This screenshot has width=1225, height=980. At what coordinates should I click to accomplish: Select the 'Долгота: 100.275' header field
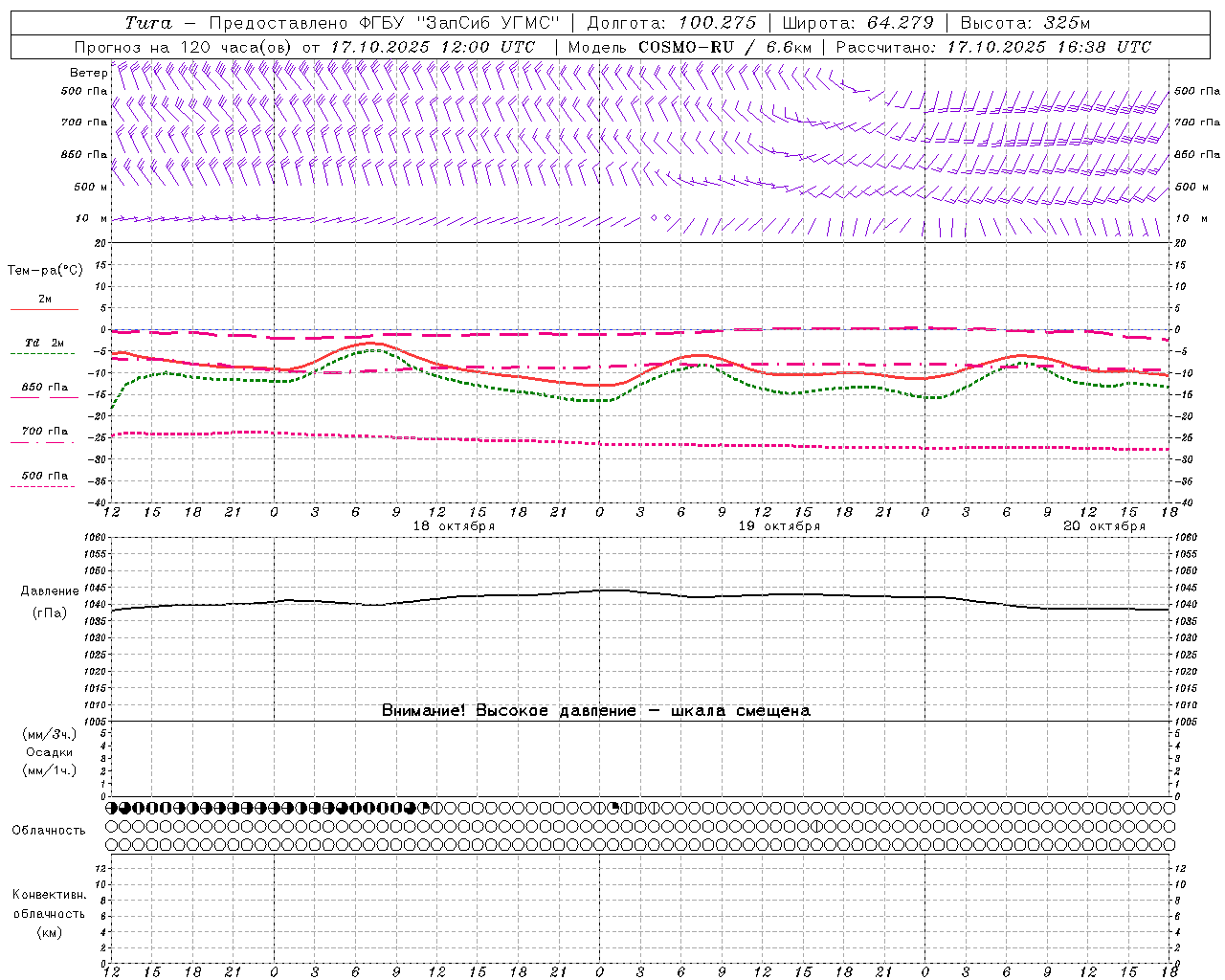coord(672,23)
